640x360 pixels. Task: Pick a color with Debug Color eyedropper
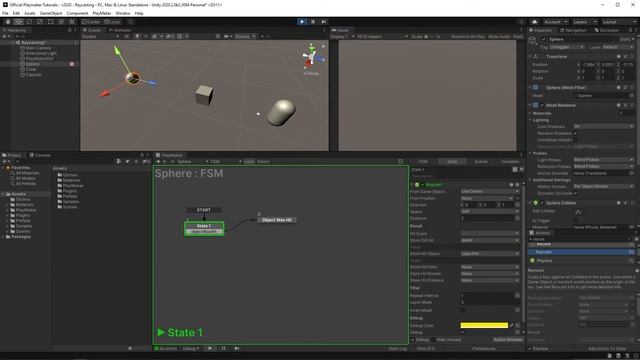coord(511,325)
